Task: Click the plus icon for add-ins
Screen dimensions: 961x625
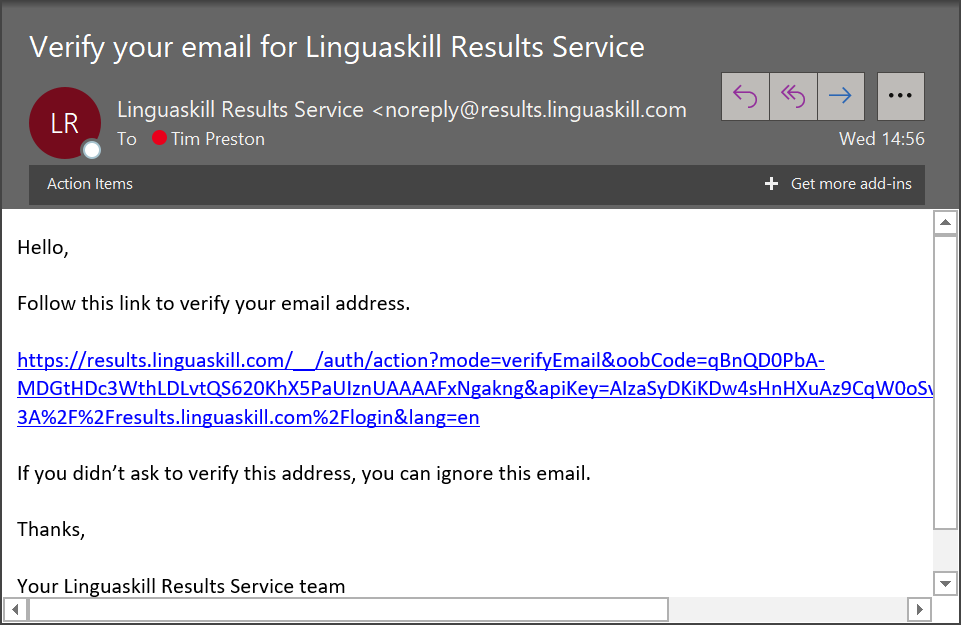Action: tap(772, 184)
